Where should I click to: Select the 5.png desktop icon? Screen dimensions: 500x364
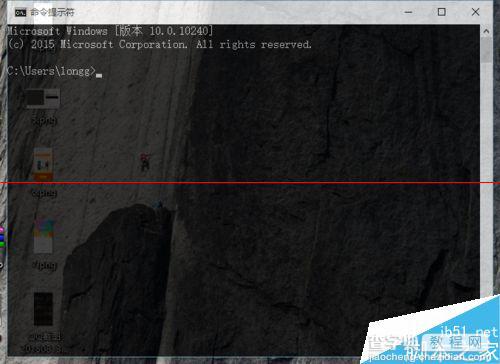43,107
